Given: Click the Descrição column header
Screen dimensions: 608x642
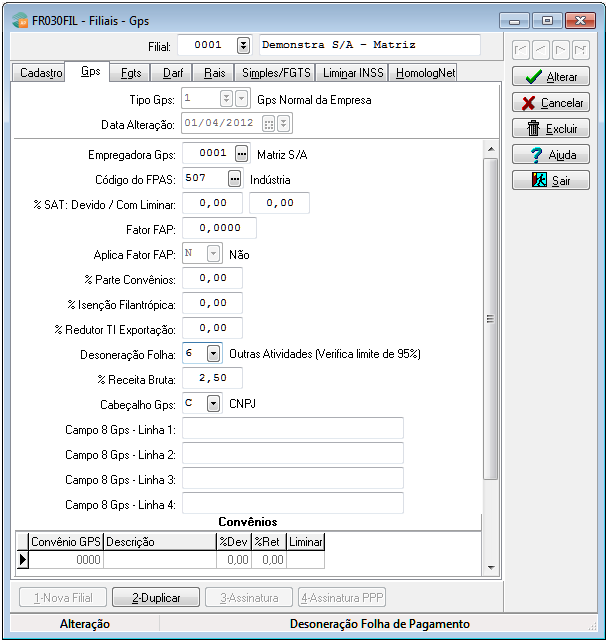Looking at the screenshot, I should pos(160,542).
